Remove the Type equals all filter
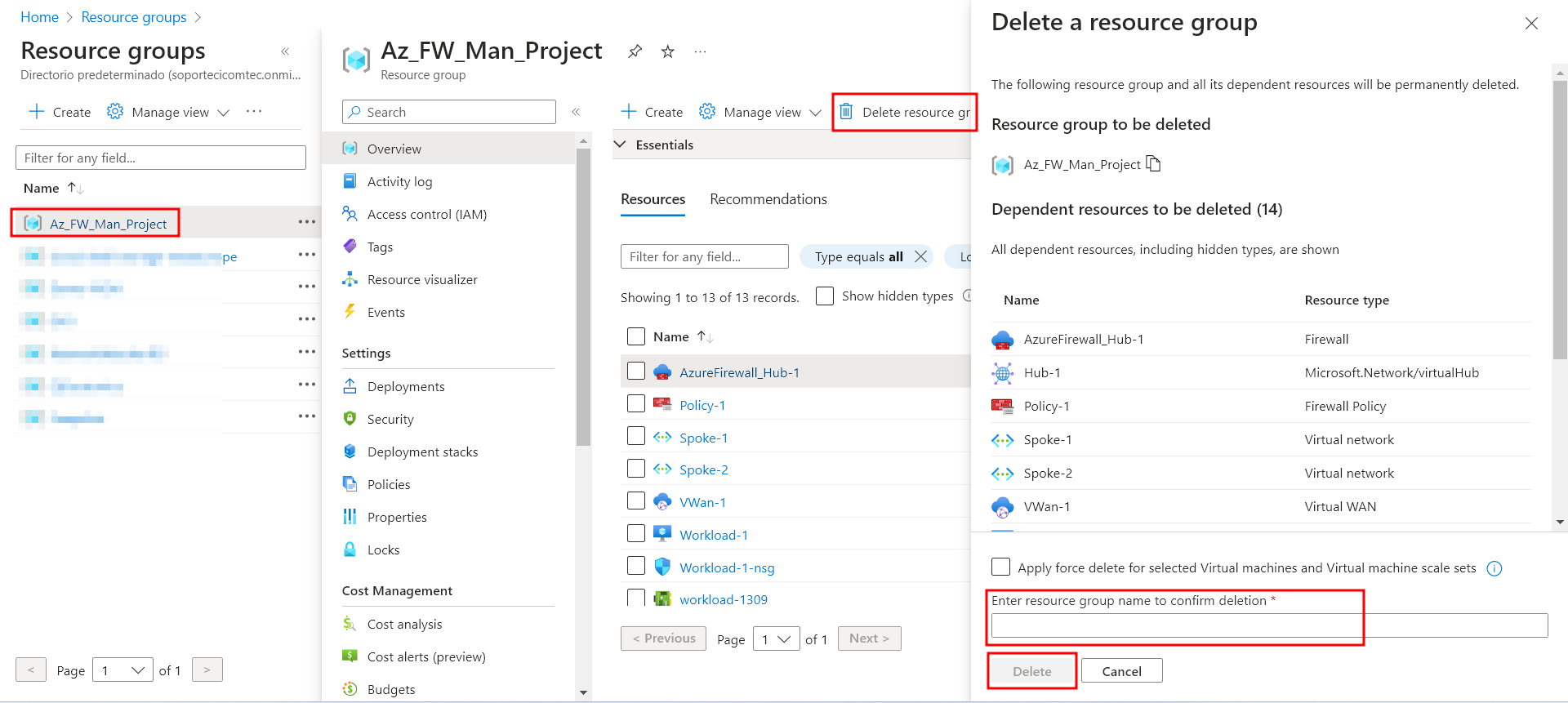The width and height of the screenshot is (1568, 703). click(x=921, y=256)
